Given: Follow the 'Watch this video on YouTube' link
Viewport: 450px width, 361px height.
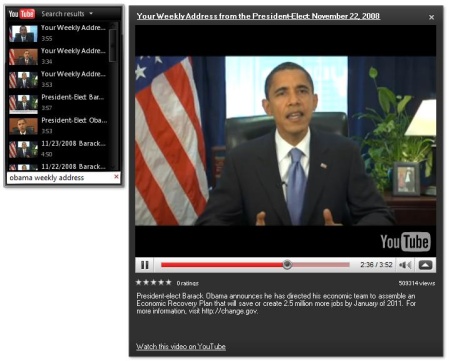Looking at the screenshot, I should click(181, 346).
